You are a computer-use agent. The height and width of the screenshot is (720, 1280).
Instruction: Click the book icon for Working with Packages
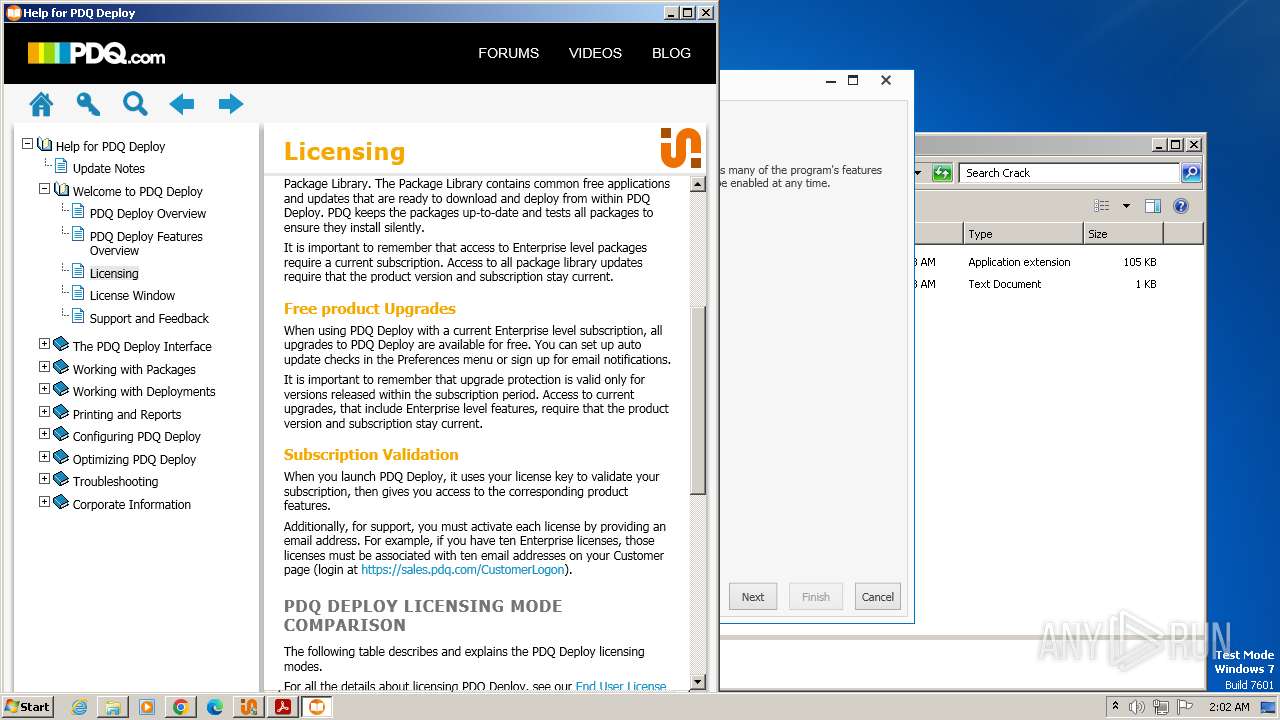[61, 367]
